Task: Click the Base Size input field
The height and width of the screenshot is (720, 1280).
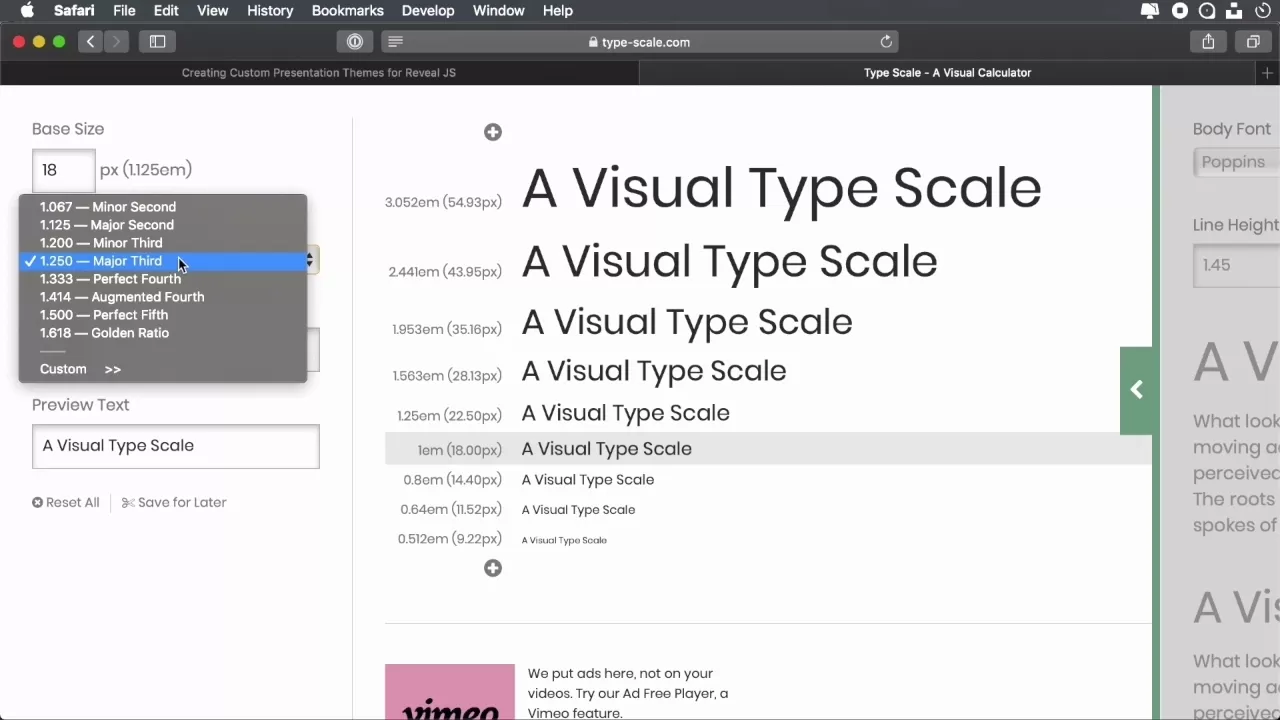Action: [63, 170]
